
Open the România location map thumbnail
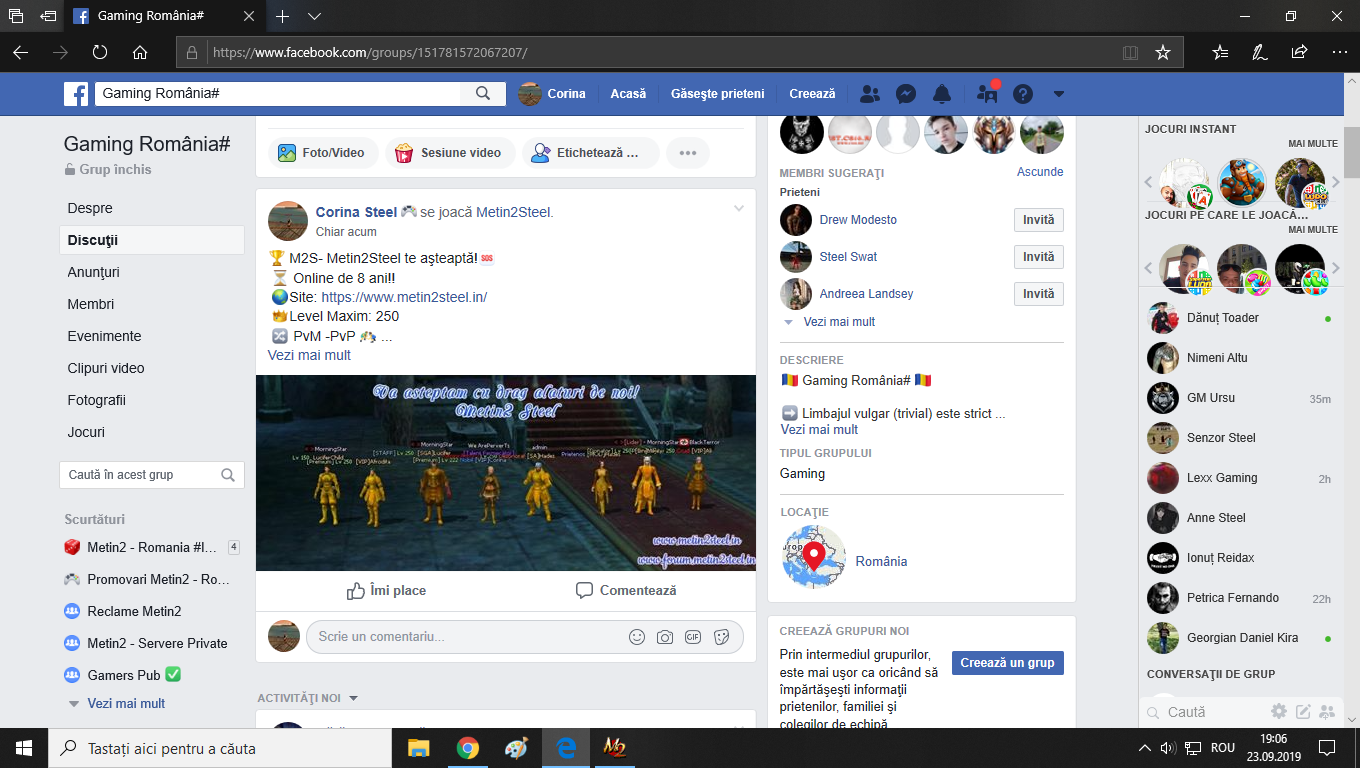point(814,557)
